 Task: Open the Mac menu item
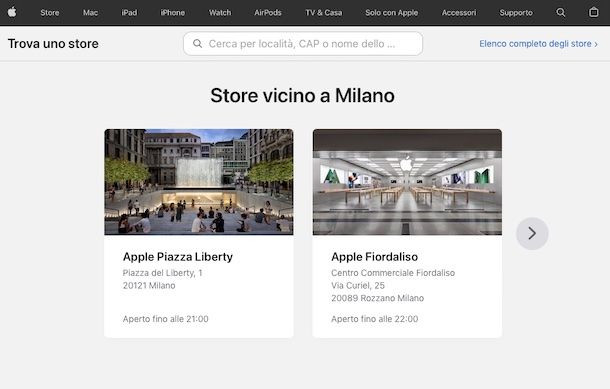(90, 13)
